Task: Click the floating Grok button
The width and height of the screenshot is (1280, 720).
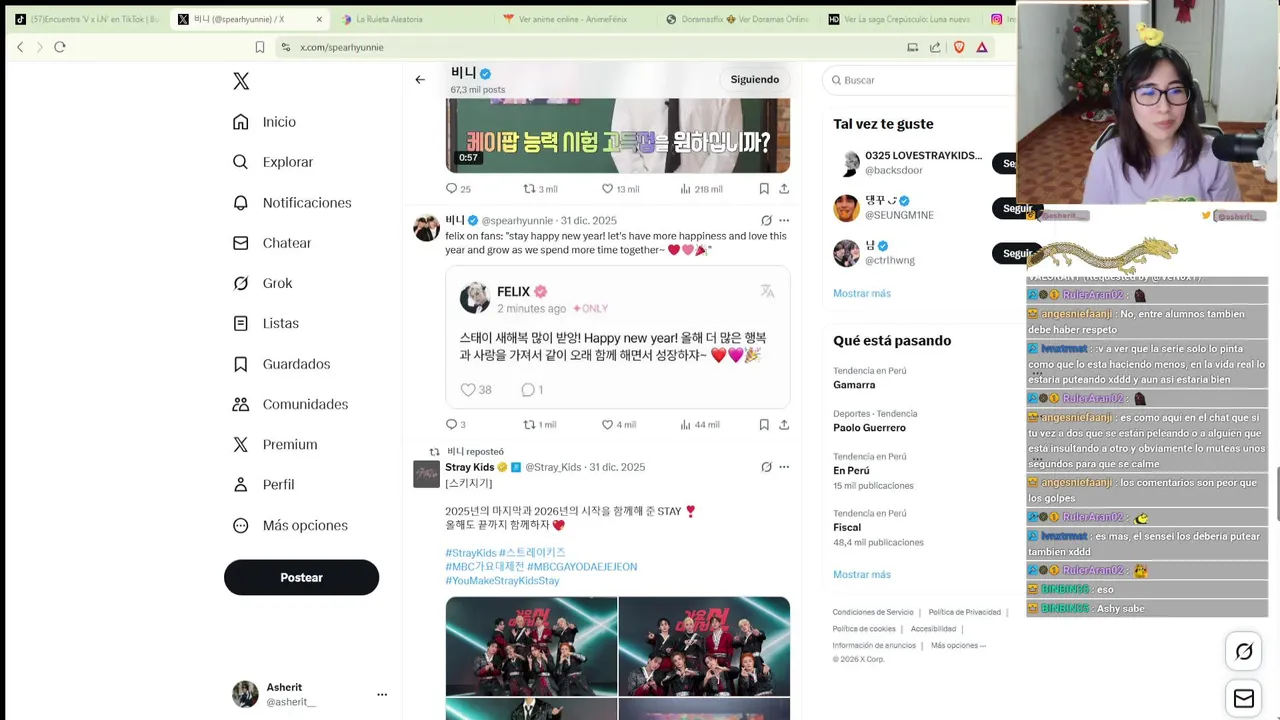Action: pos(1244,652)
